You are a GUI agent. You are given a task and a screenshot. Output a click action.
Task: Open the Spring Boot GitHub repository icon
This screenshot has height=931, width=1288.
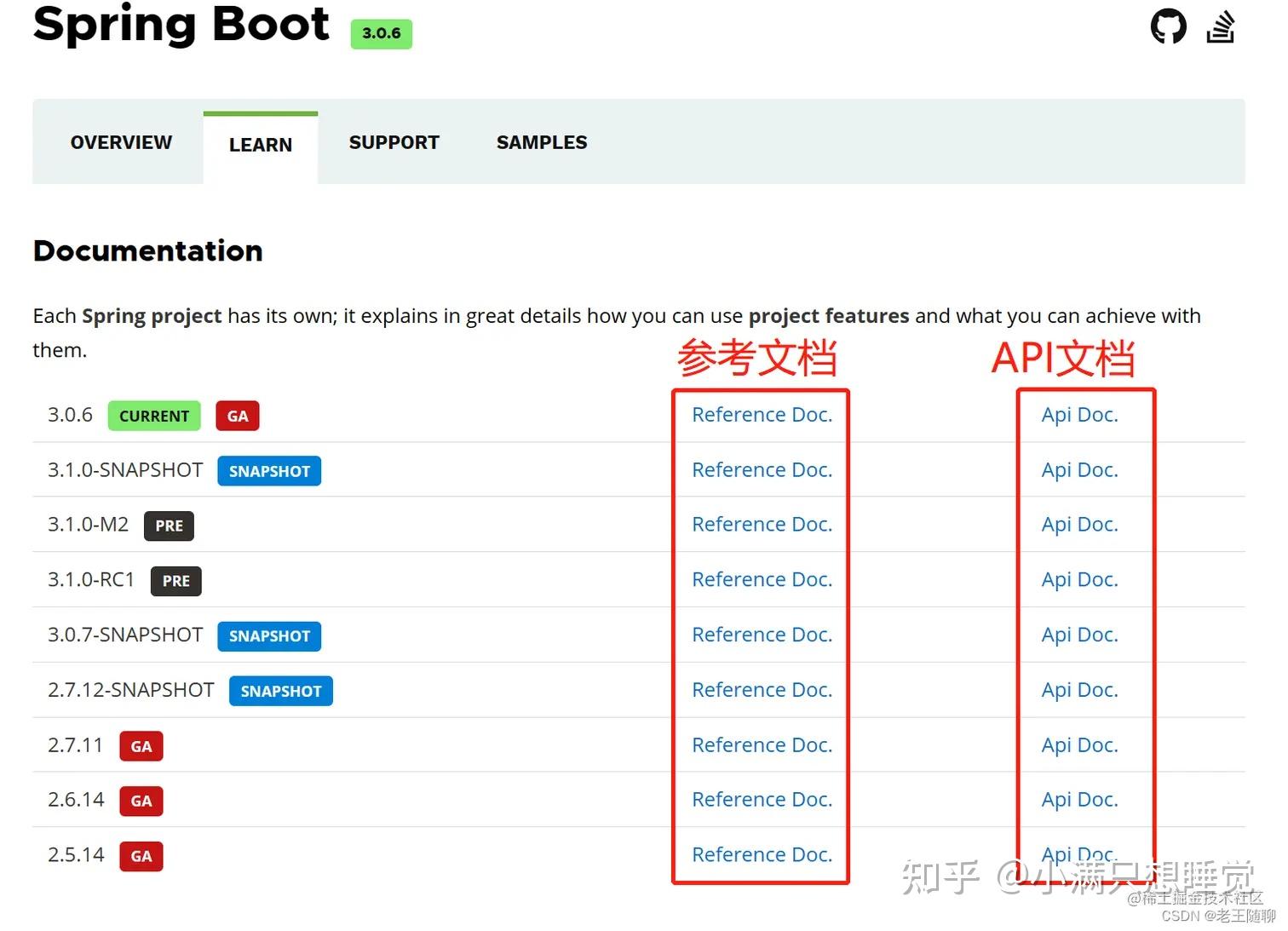pos(1168,26)
